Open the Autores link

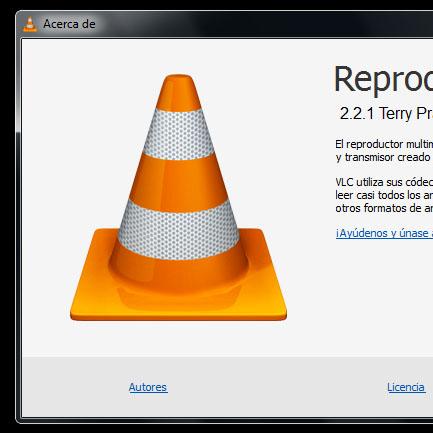click(148, 387)
